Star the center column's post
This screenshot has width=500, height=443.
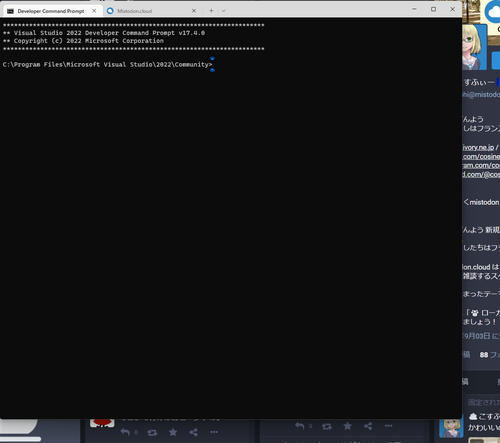click(347, 426)
